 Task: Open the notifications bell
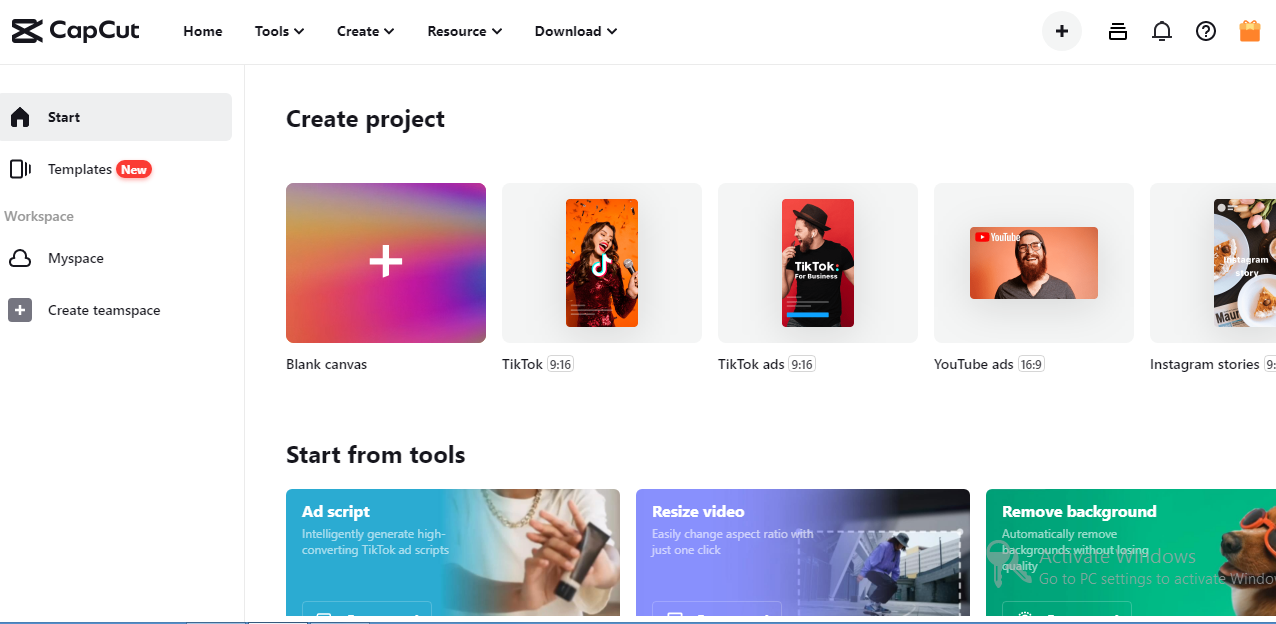point(1162,31)
